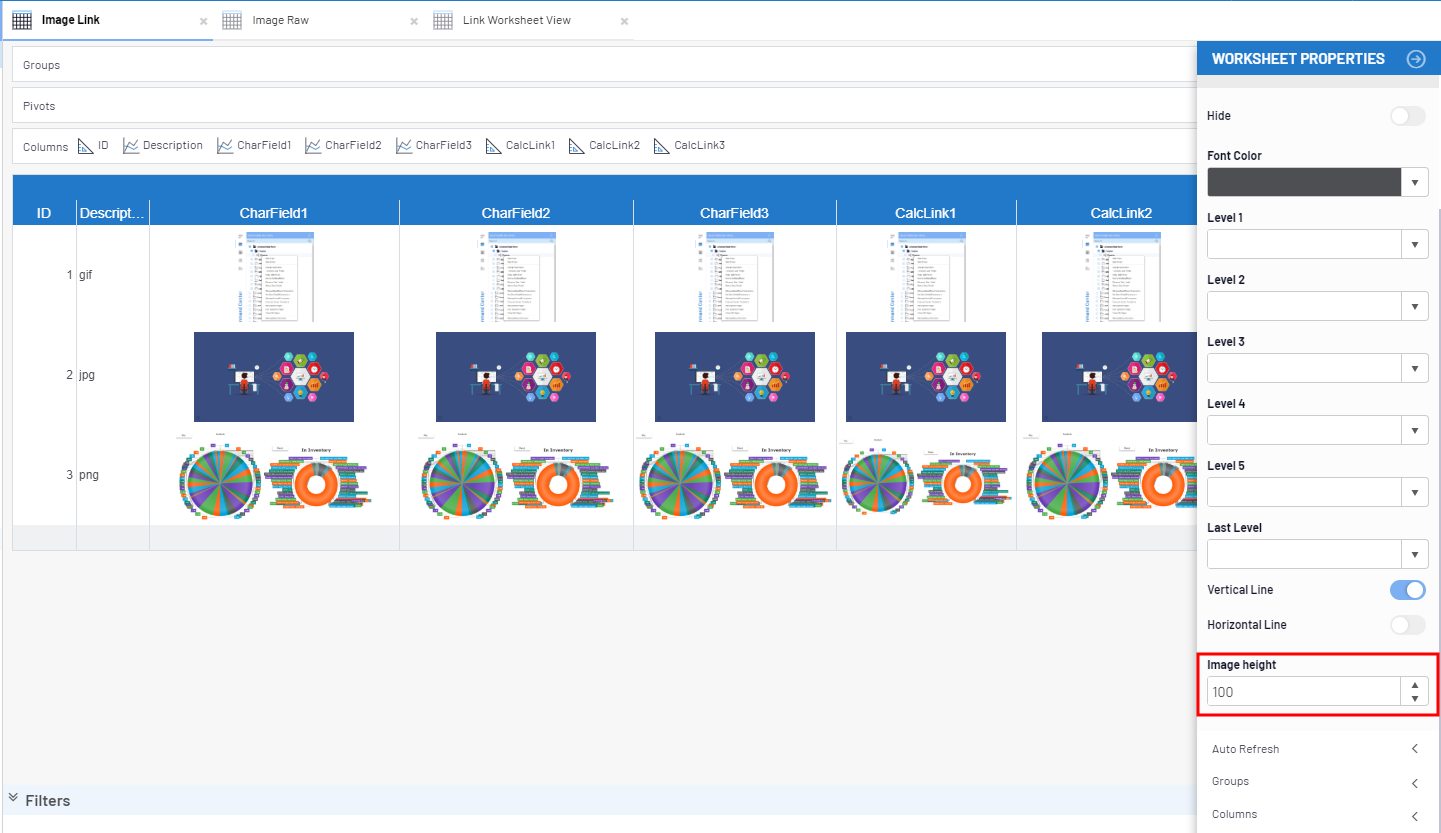Switch to Link Worksheet View tab

click(516, 20)
